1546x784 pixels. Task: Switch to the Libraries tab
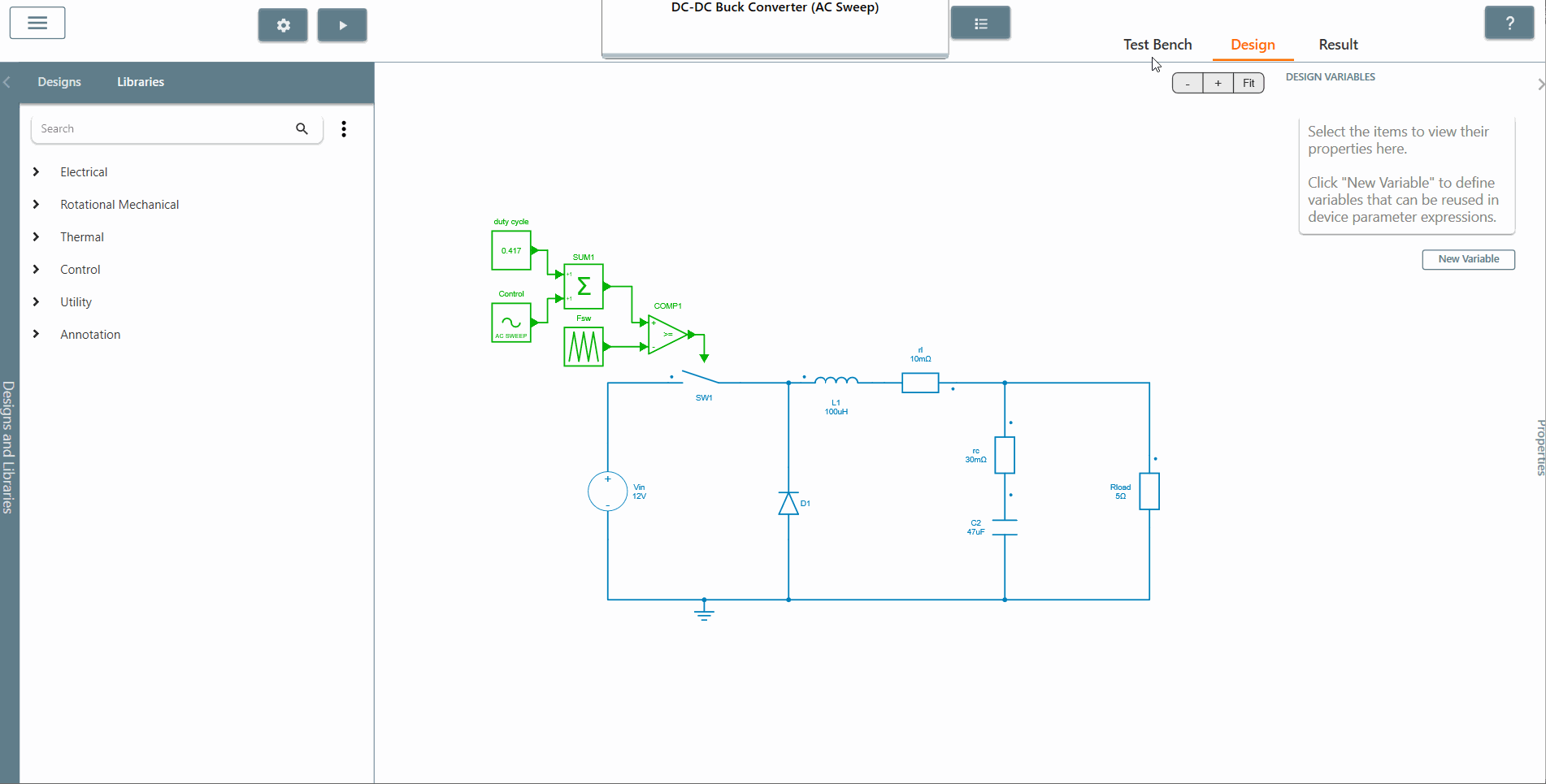click(x=140, y=81)
